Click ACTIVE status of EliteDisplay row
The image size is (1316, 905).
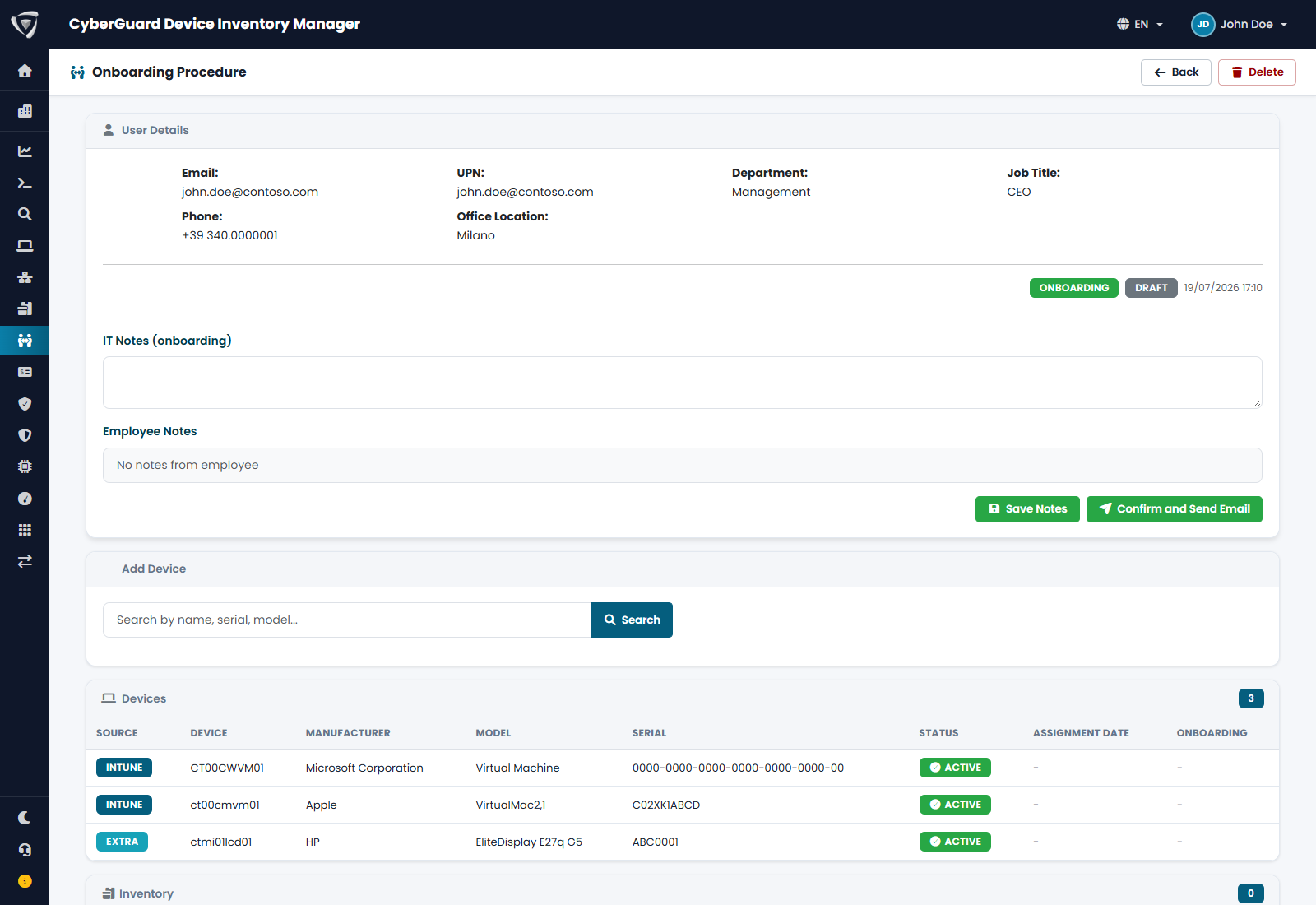click(x=955, y=842)
